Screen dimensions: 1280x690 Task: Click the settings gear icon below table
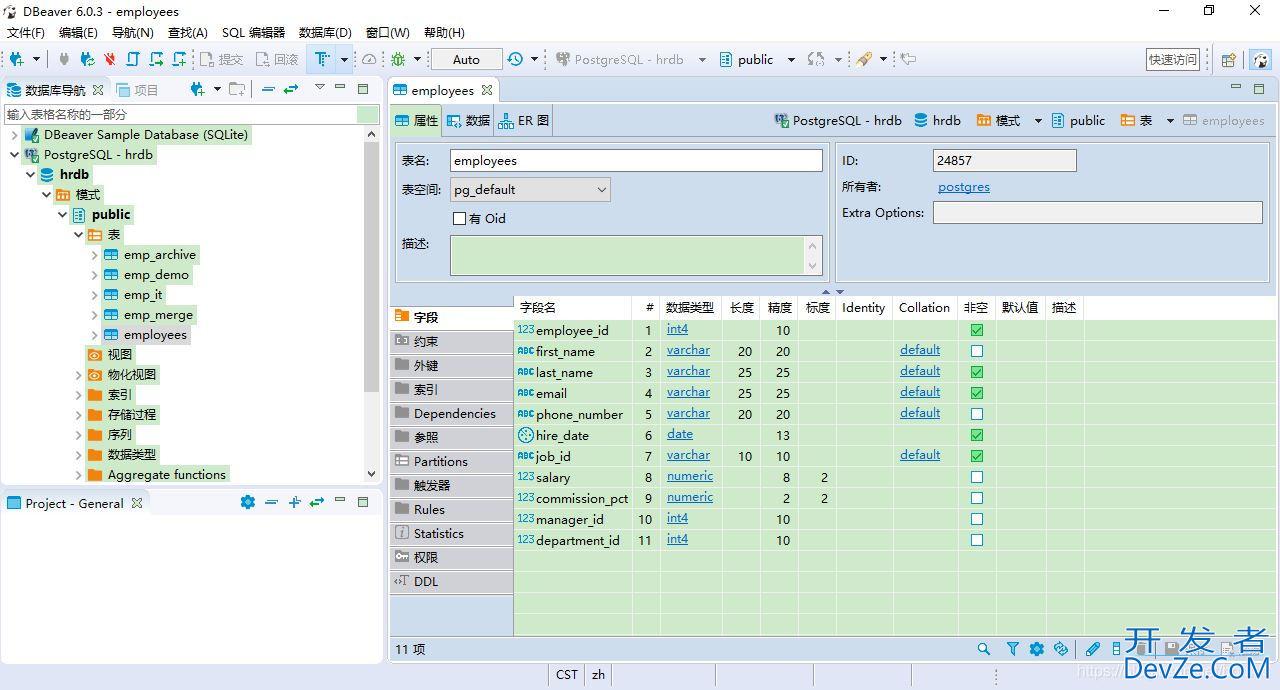pyautogui.click(x=1037, y=649)
